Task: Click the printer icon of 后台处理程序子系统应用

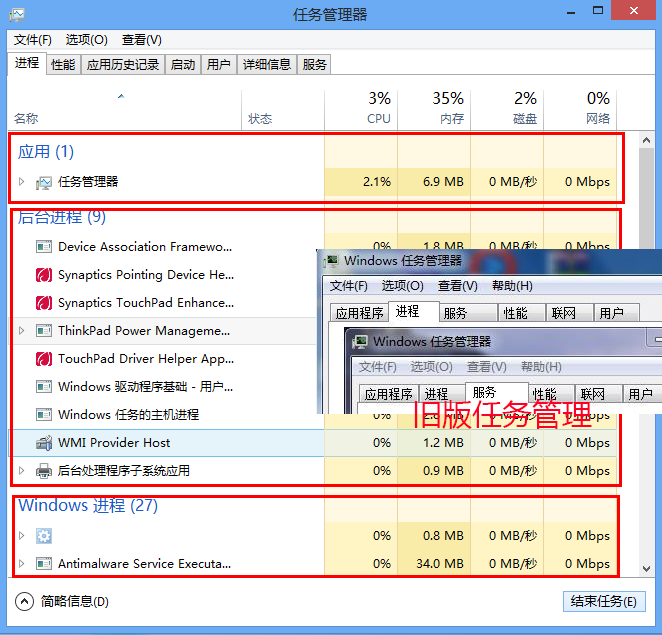Action: tap(44, 471)
